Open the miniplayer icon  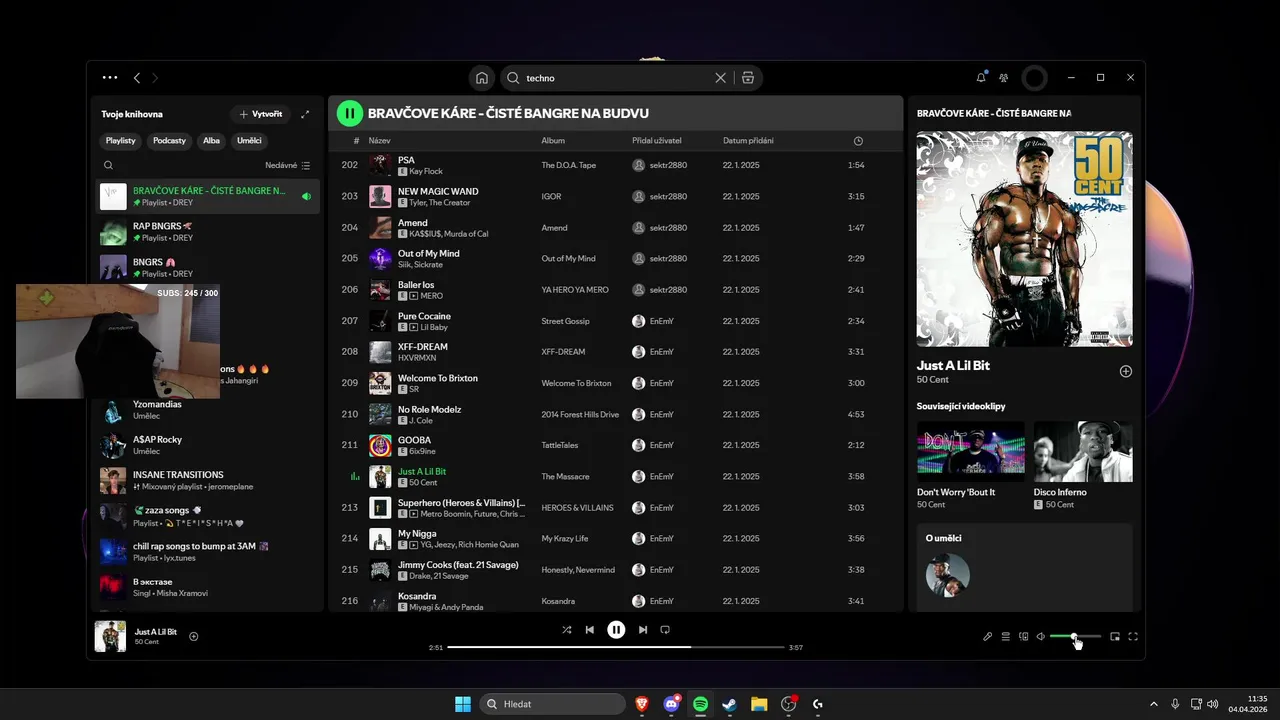(1115, 637)
